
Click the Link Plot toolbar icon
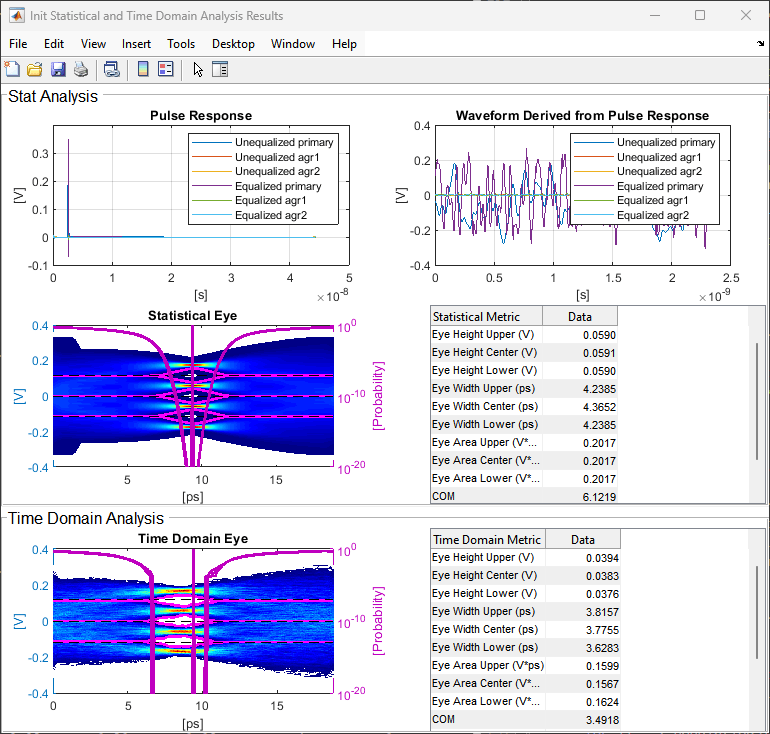click(112, 69)
